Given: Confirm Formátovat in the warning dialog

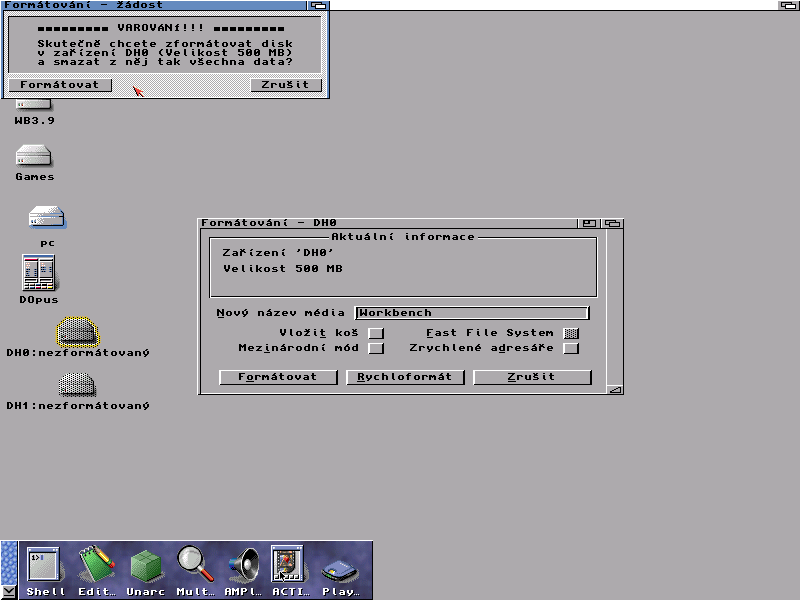Looking at the screenshot, I should [x=60, y=85].
